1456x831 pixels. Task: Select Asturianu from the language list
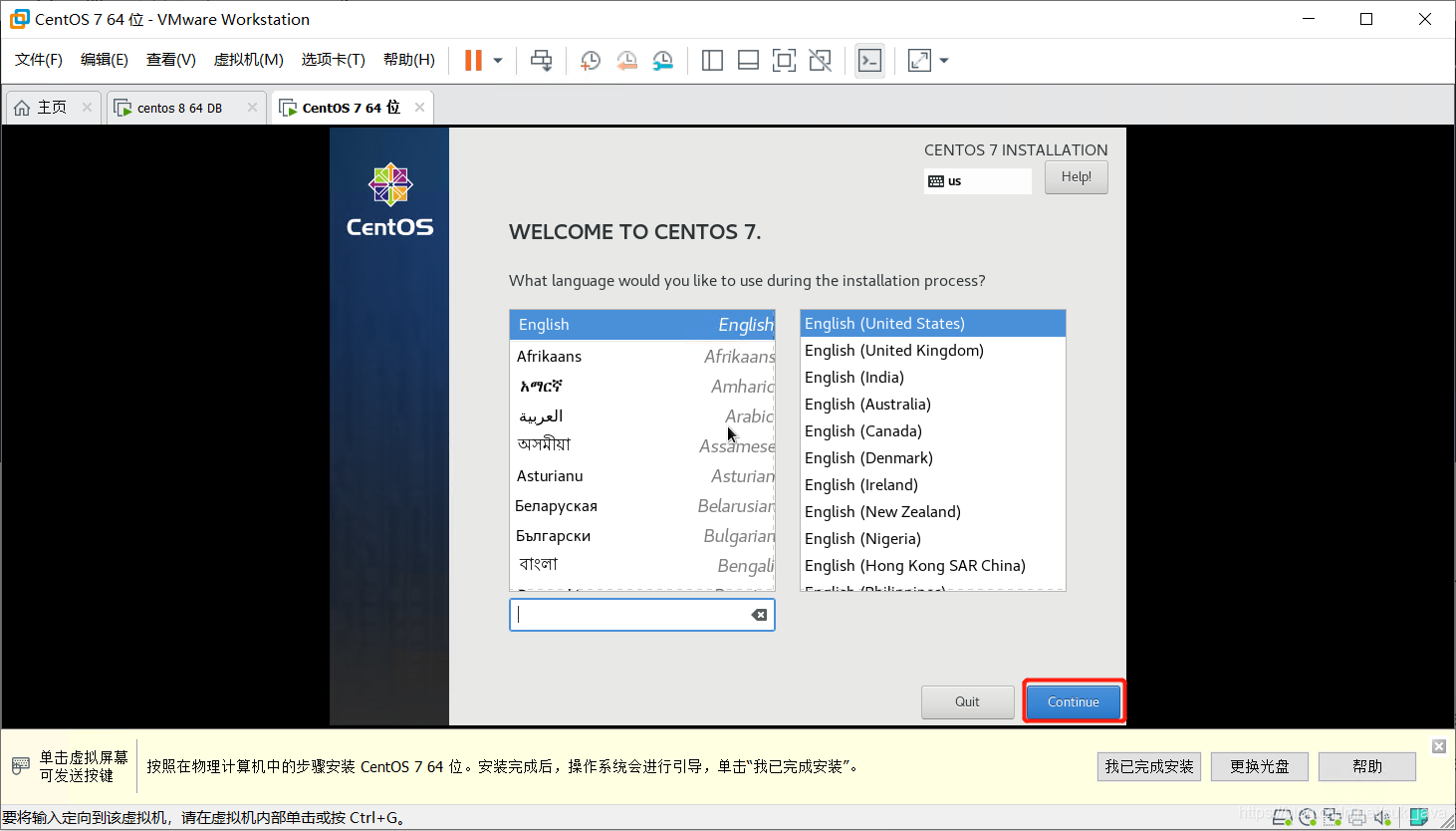[549, 475]
